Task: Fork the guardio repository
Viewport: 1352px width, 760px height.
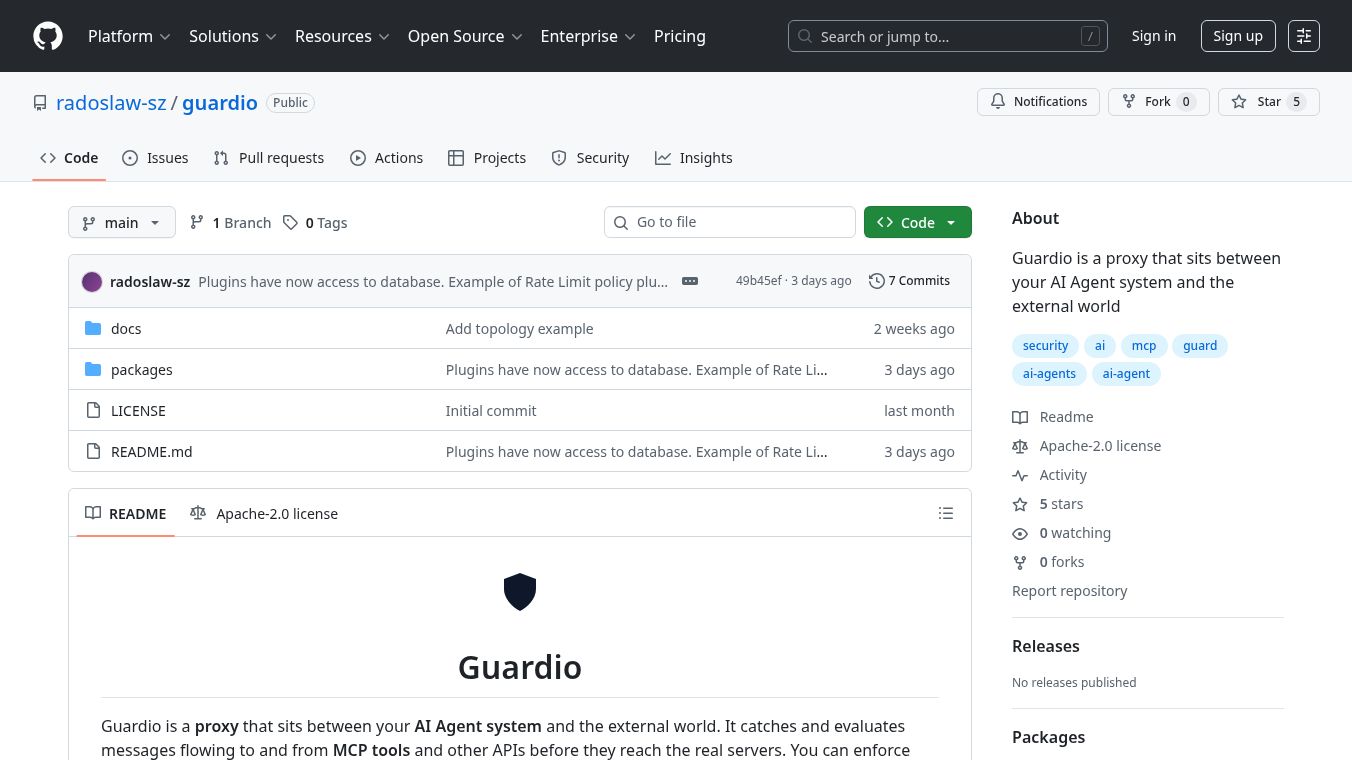Action: [1158, 102]
